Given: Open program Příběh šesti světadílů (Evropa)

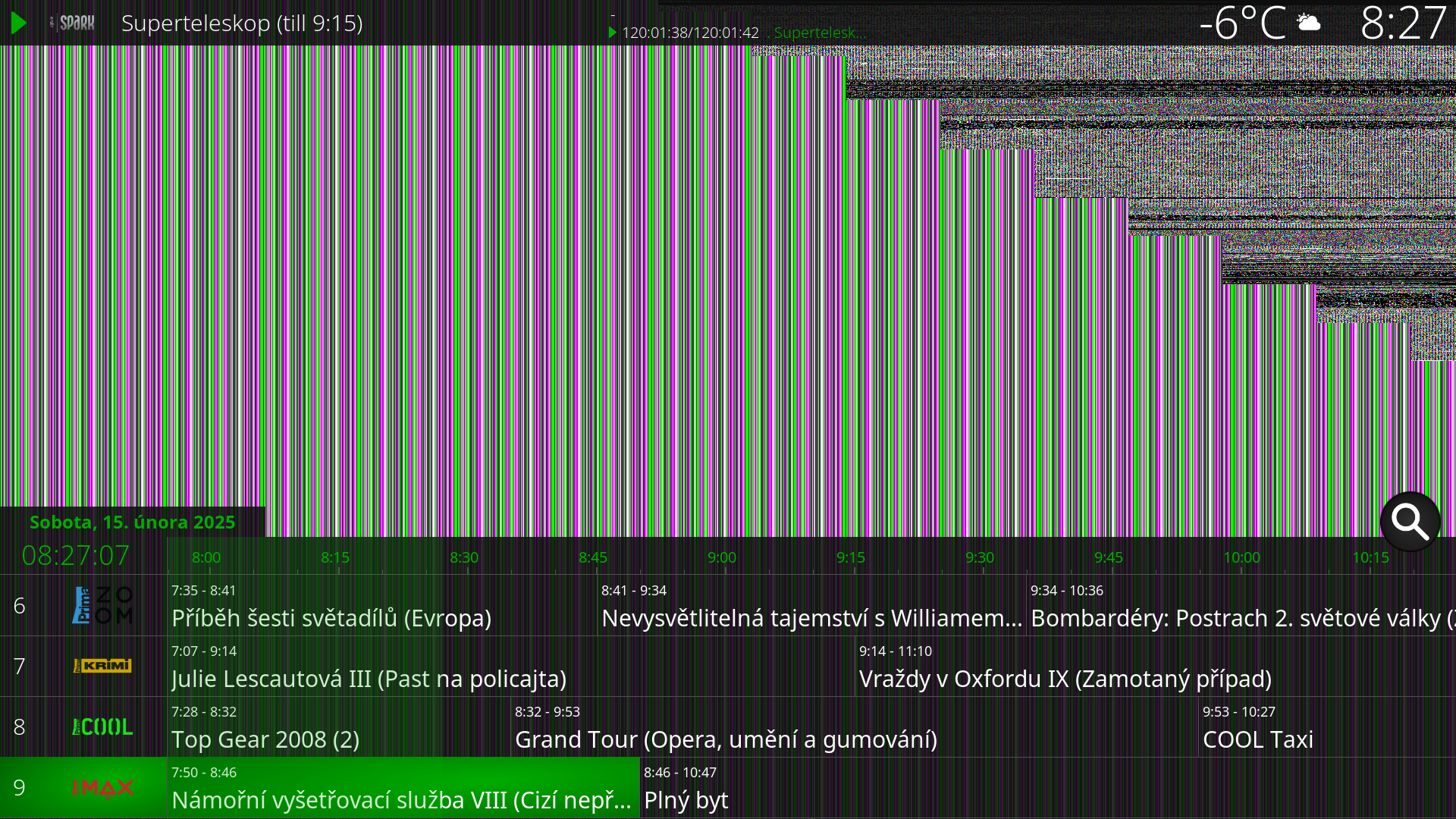Looking at the screenshot, I should click(x=331, y=617).
